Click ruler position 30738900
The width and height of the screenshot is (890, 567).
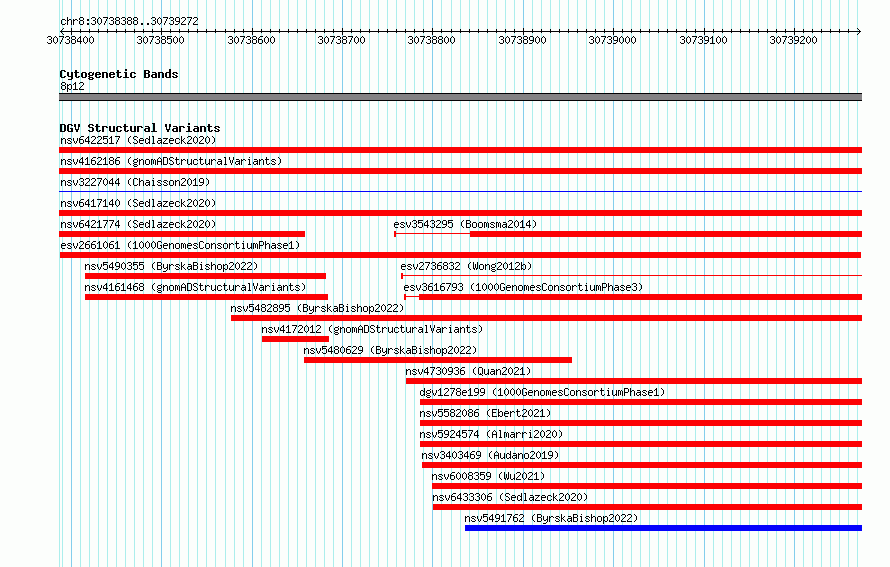(x=522, y=40)
